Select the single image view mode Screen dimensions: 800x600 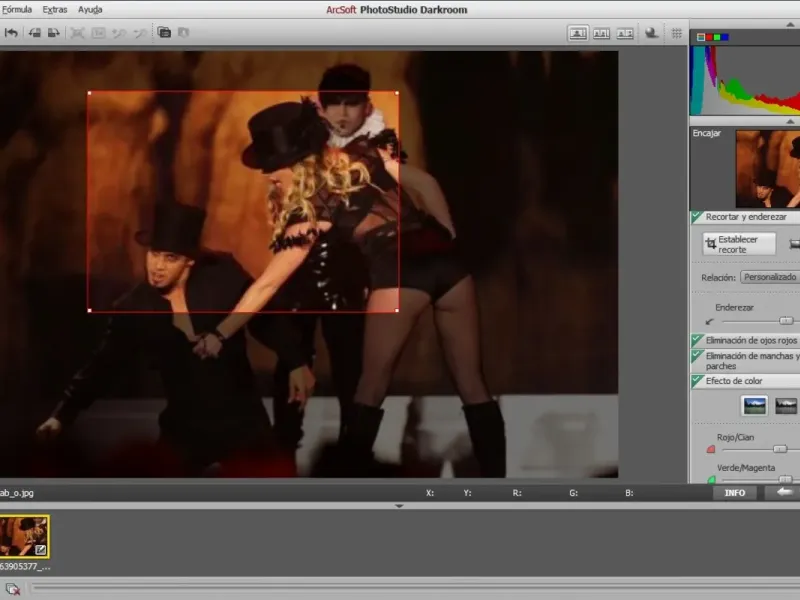[578, 33]
